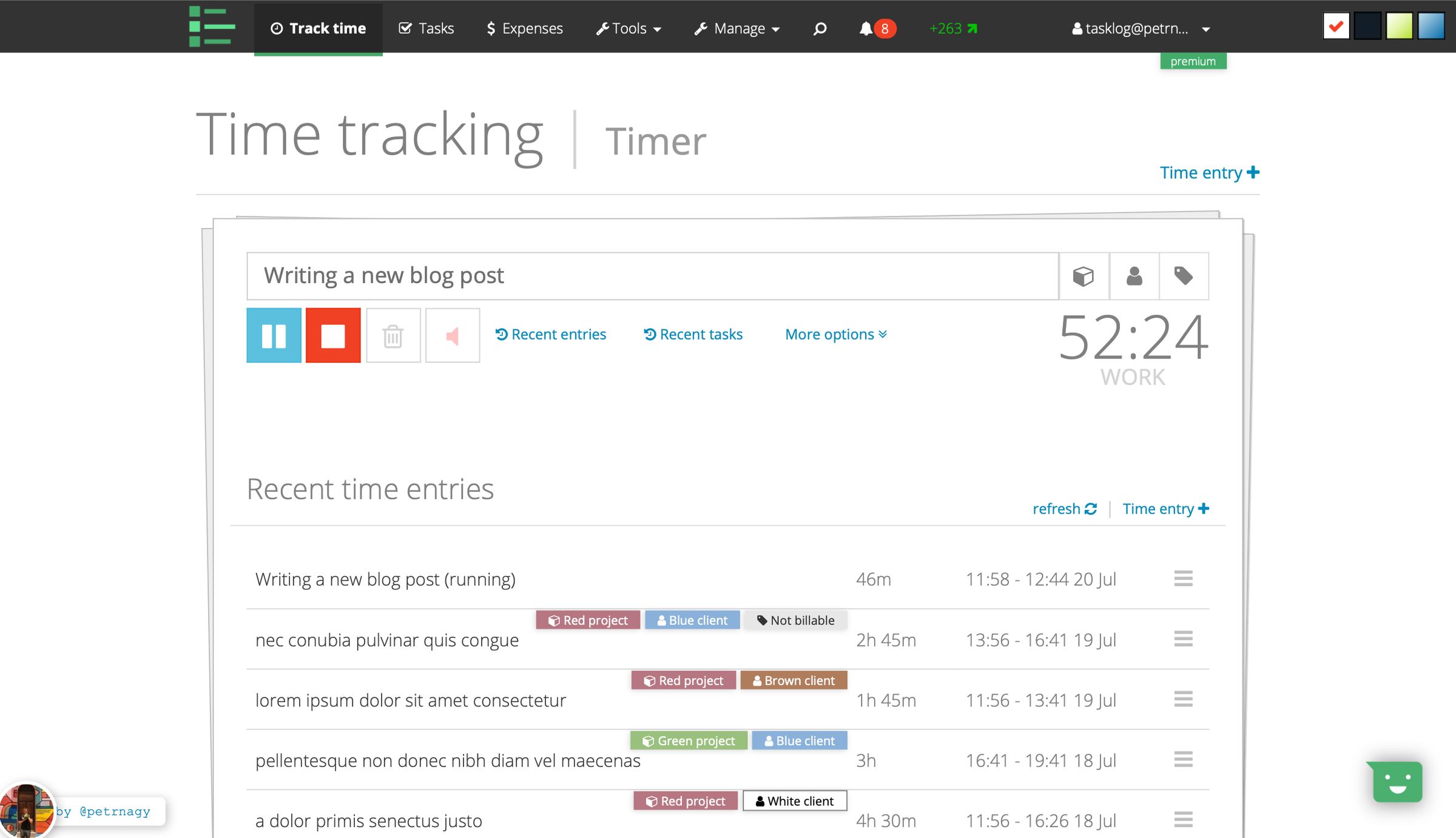Toggle the red checkmark swatch in the top right
Viewport: 1456px width, 838px height.
(1336, 26)
